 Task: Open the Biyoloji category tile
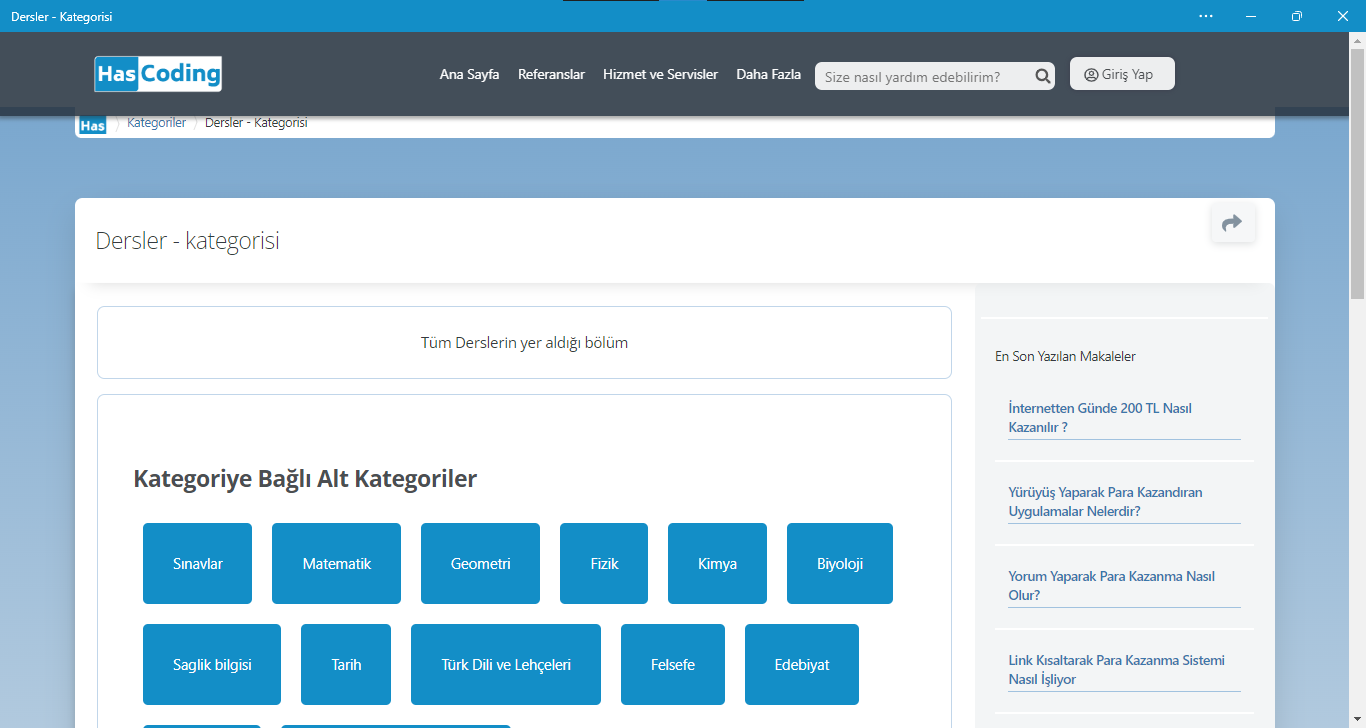(840, 564)
